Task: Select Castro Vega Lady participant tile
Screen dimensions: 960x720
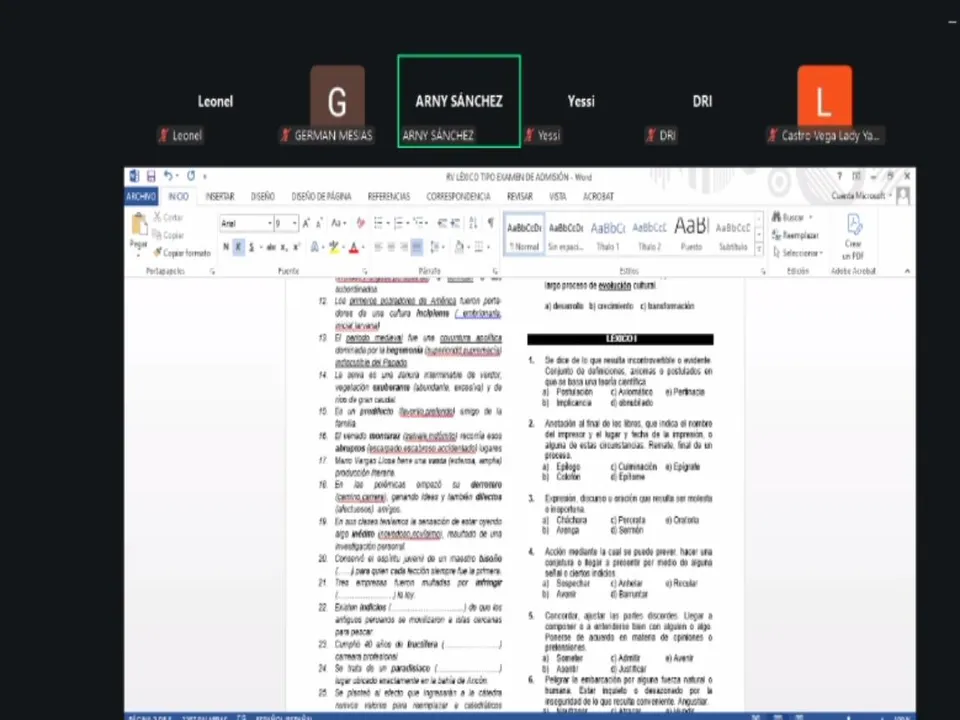Action: [x=825, y=101]
